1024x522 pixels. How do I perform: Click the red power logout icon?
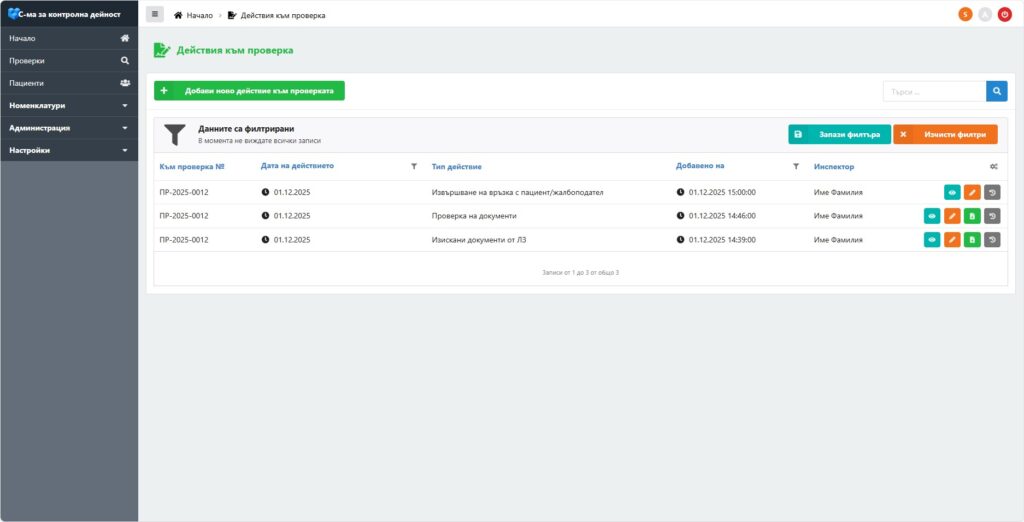coord(1005,14)
